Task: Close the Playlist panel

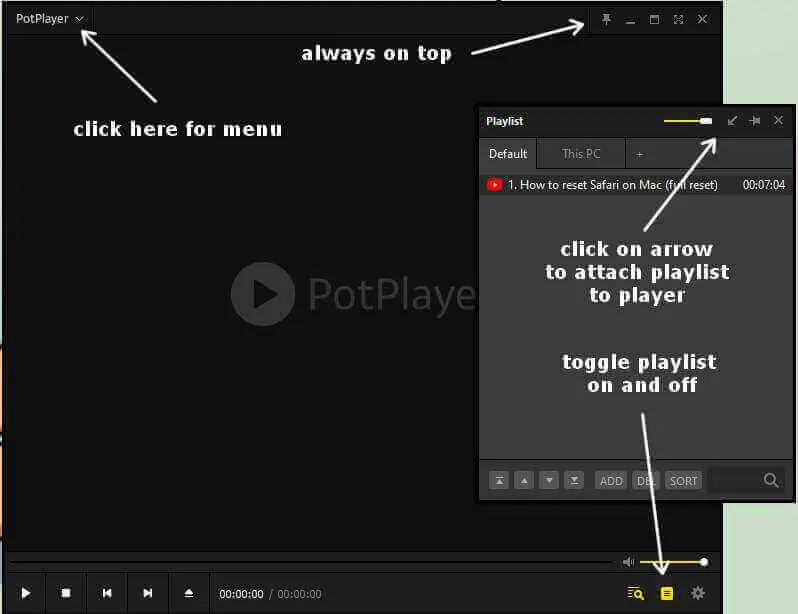Action: pos(778,120)
